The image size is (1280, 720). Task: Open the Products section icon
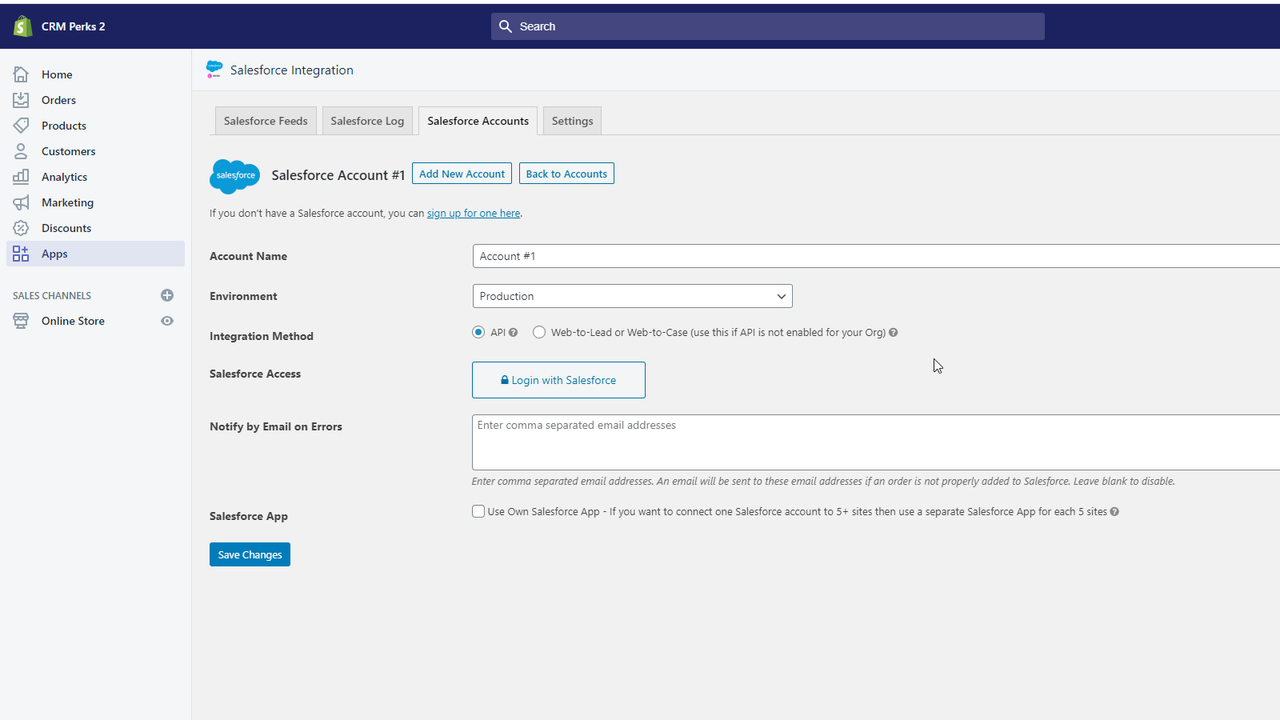20,125
